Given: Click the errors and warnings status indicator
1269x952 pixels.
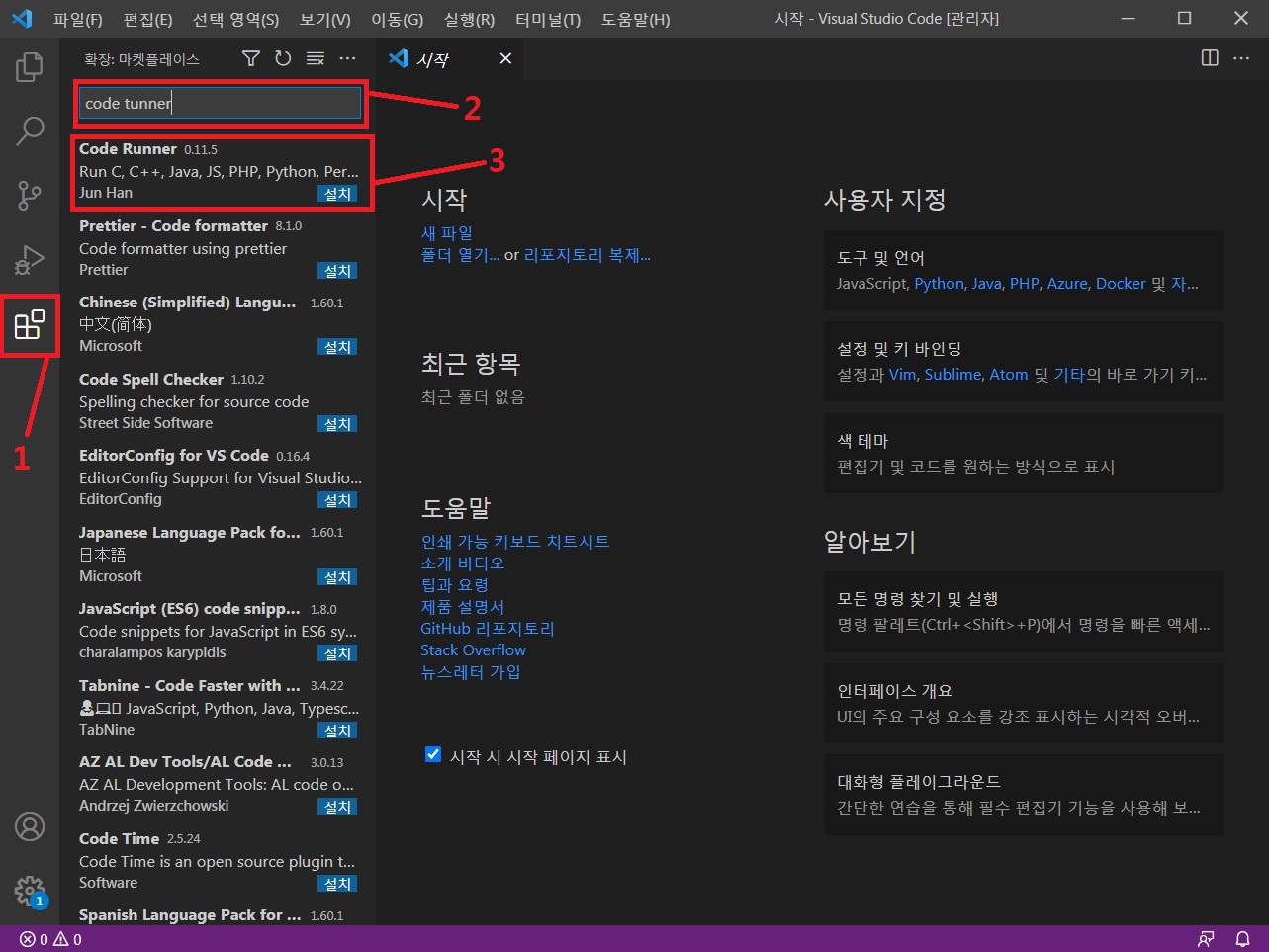Looking at the screenshot, I should tap(51, 939).
